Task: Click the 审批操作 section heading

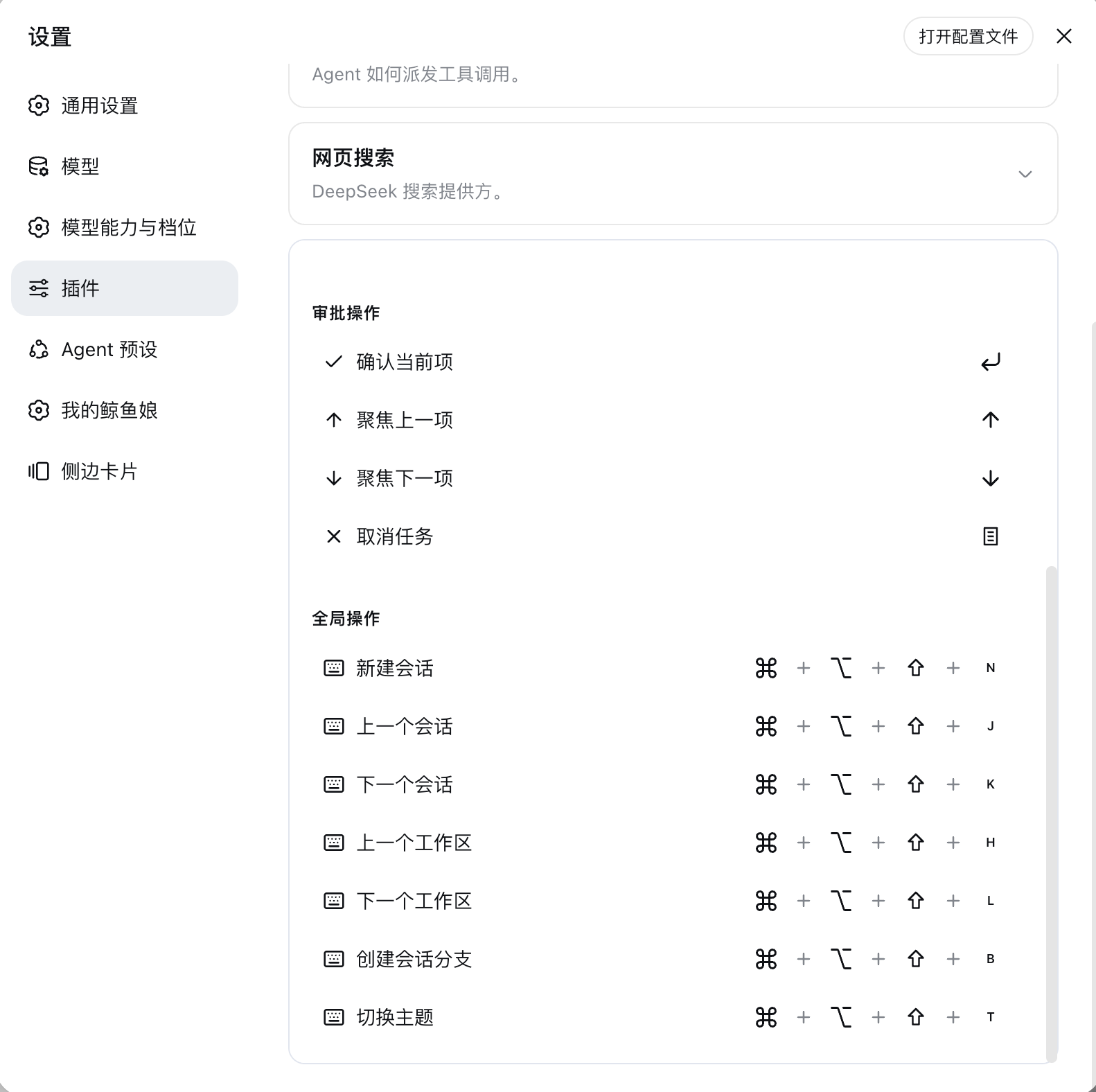Action: pos(346,313)
